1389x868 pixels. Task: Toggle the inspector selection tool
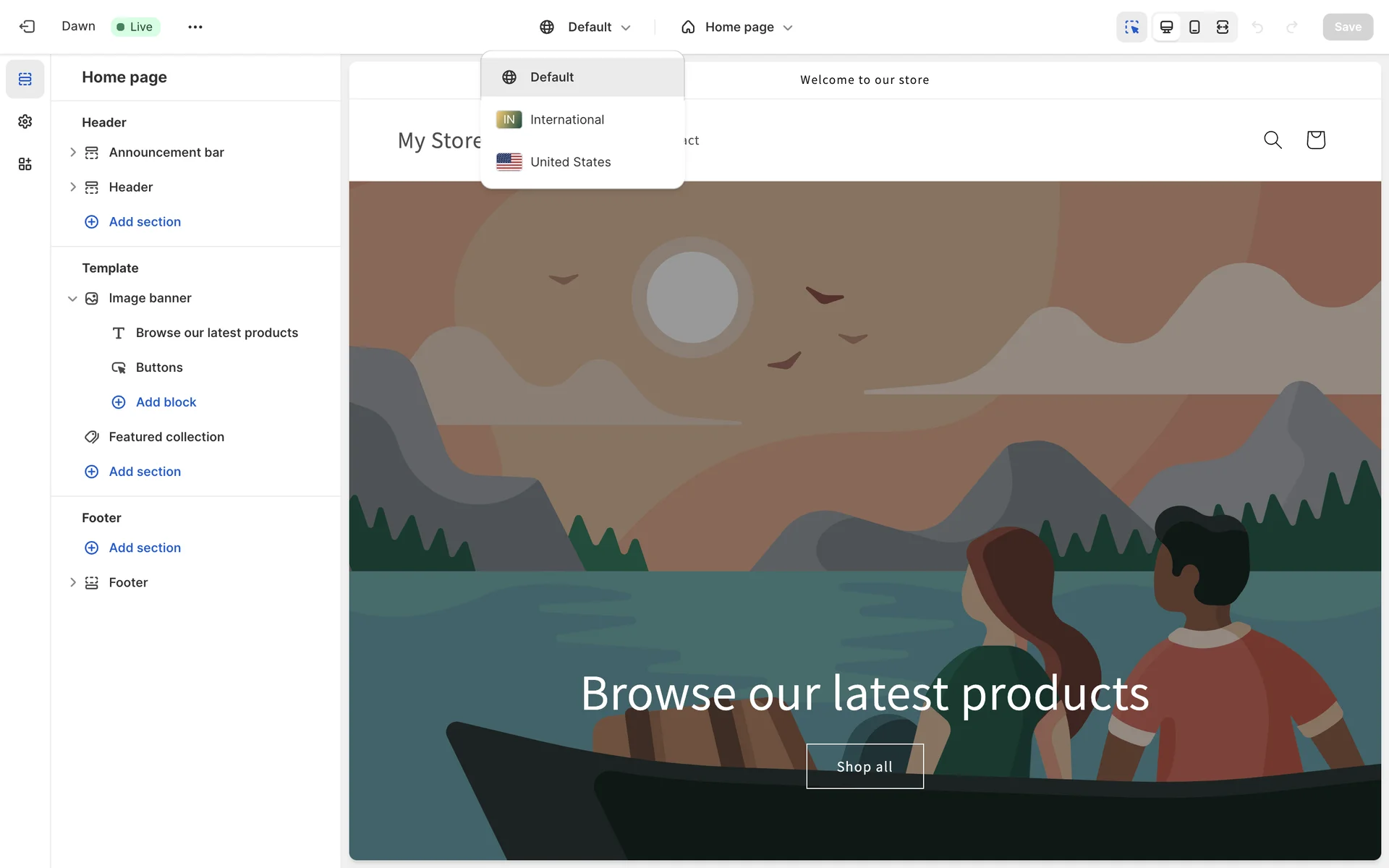tap(1131, 27)
